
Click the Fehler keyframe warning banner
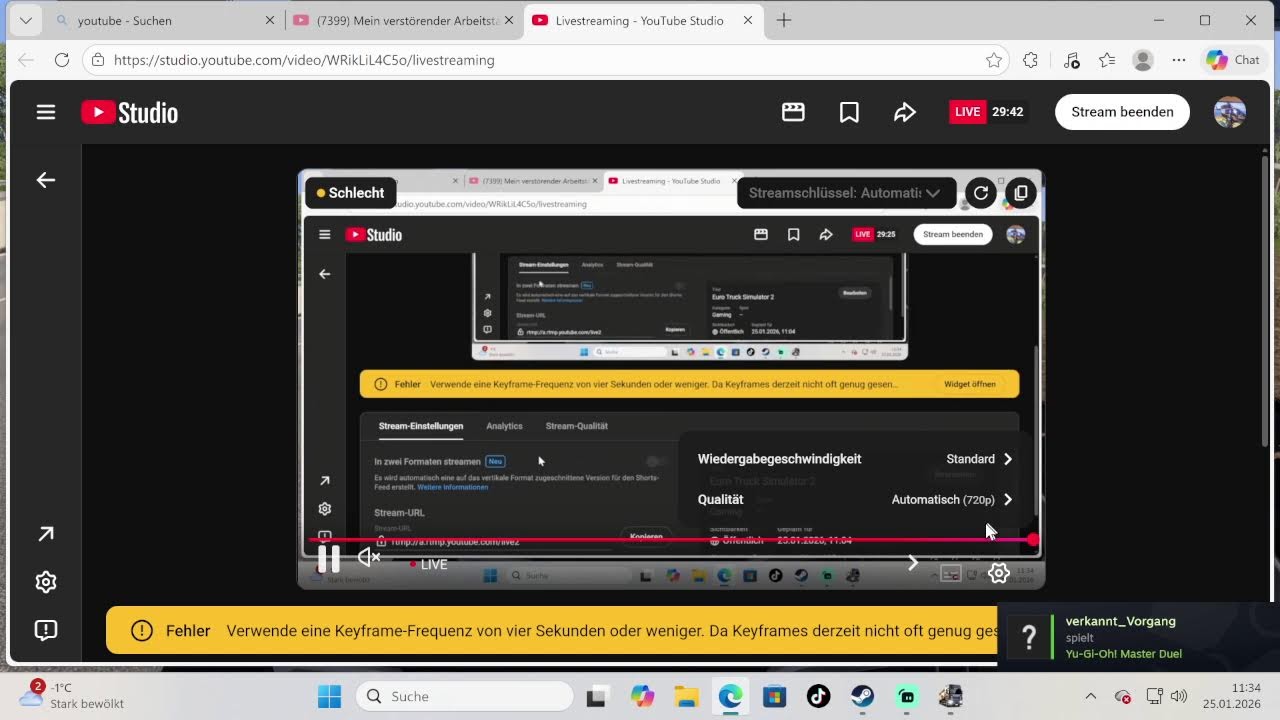[x=552, y=630]
